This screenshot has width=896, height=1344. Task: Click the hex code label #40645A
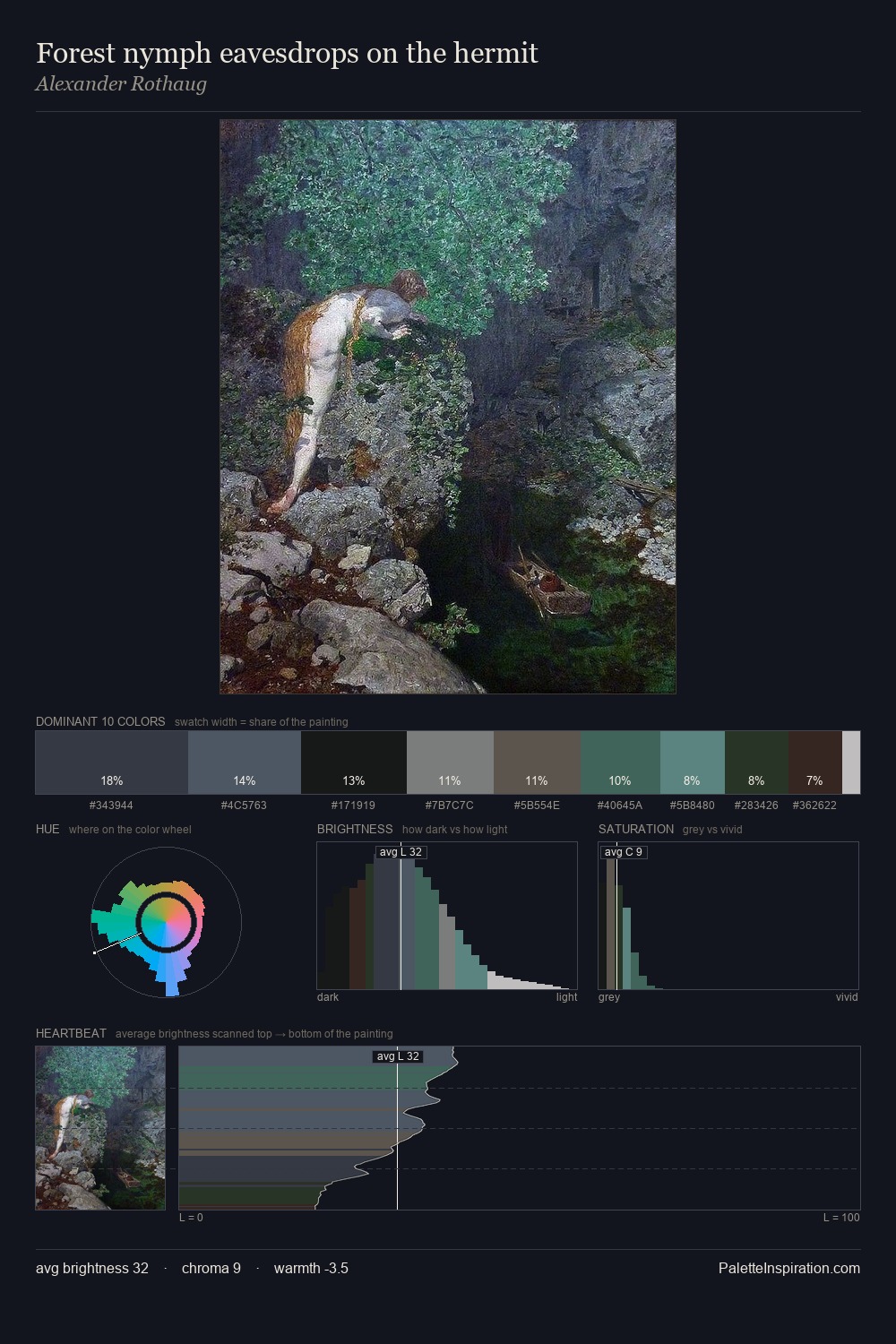tap(620, 806)
